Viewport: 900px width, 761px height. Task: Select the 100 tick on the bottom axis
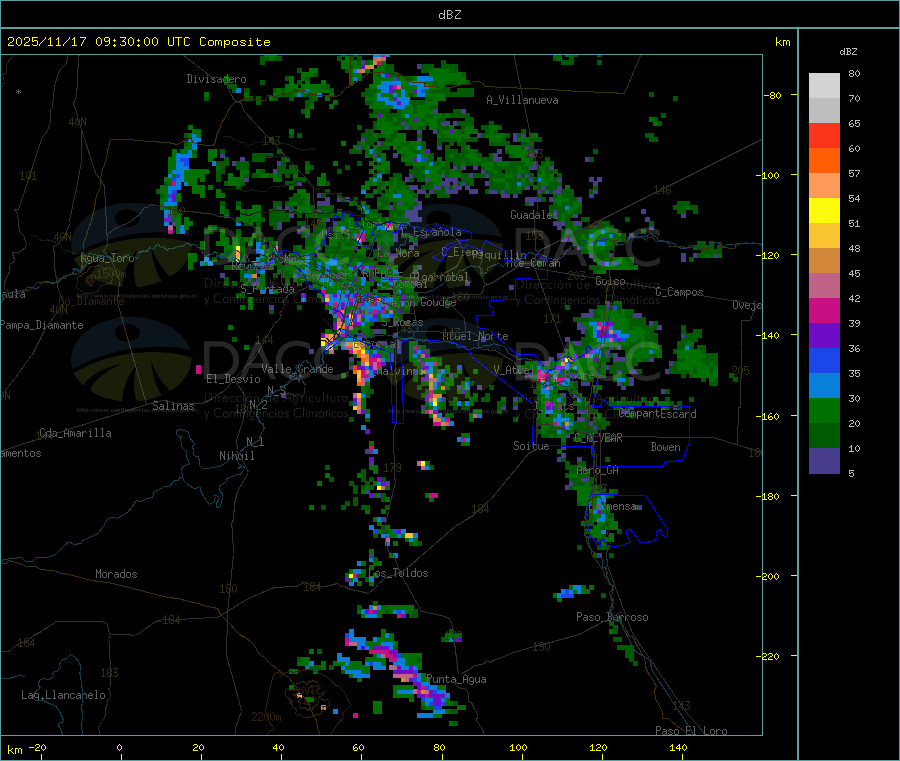[x=518, y=747]
